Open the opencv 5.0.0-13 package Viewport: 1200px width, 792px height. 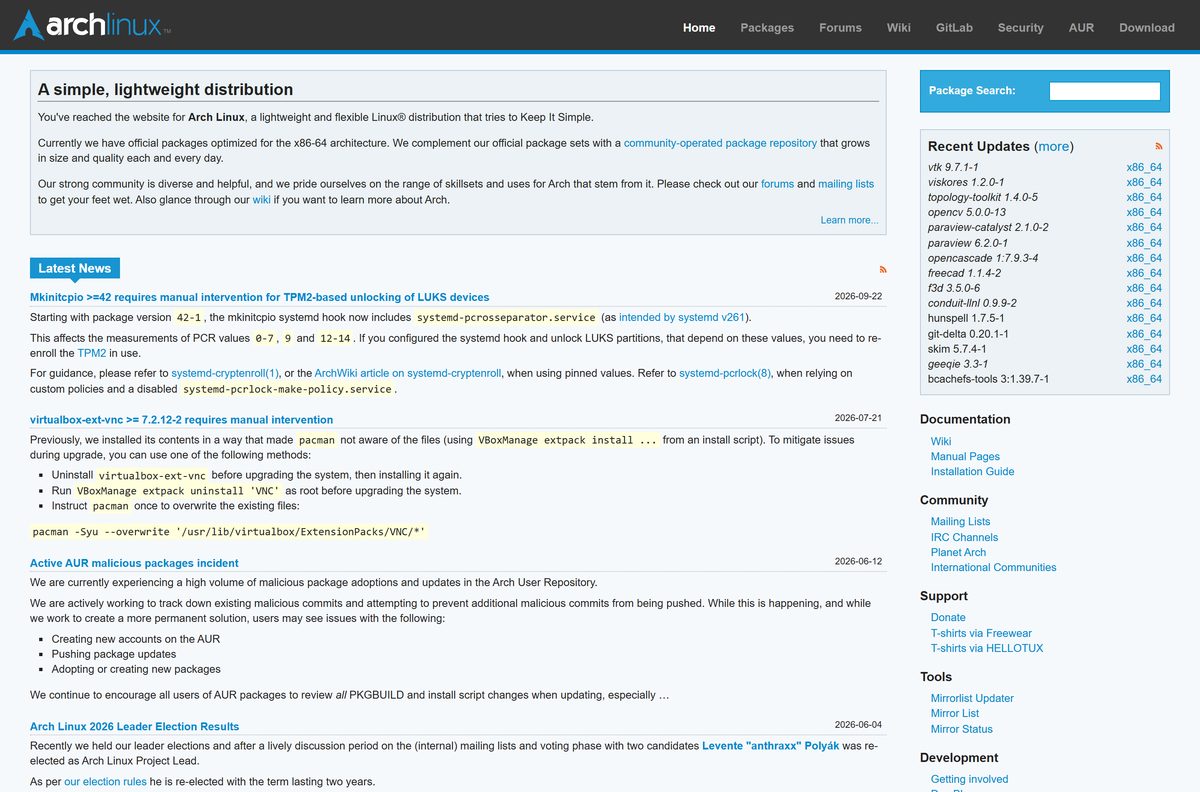coord(967,212)
